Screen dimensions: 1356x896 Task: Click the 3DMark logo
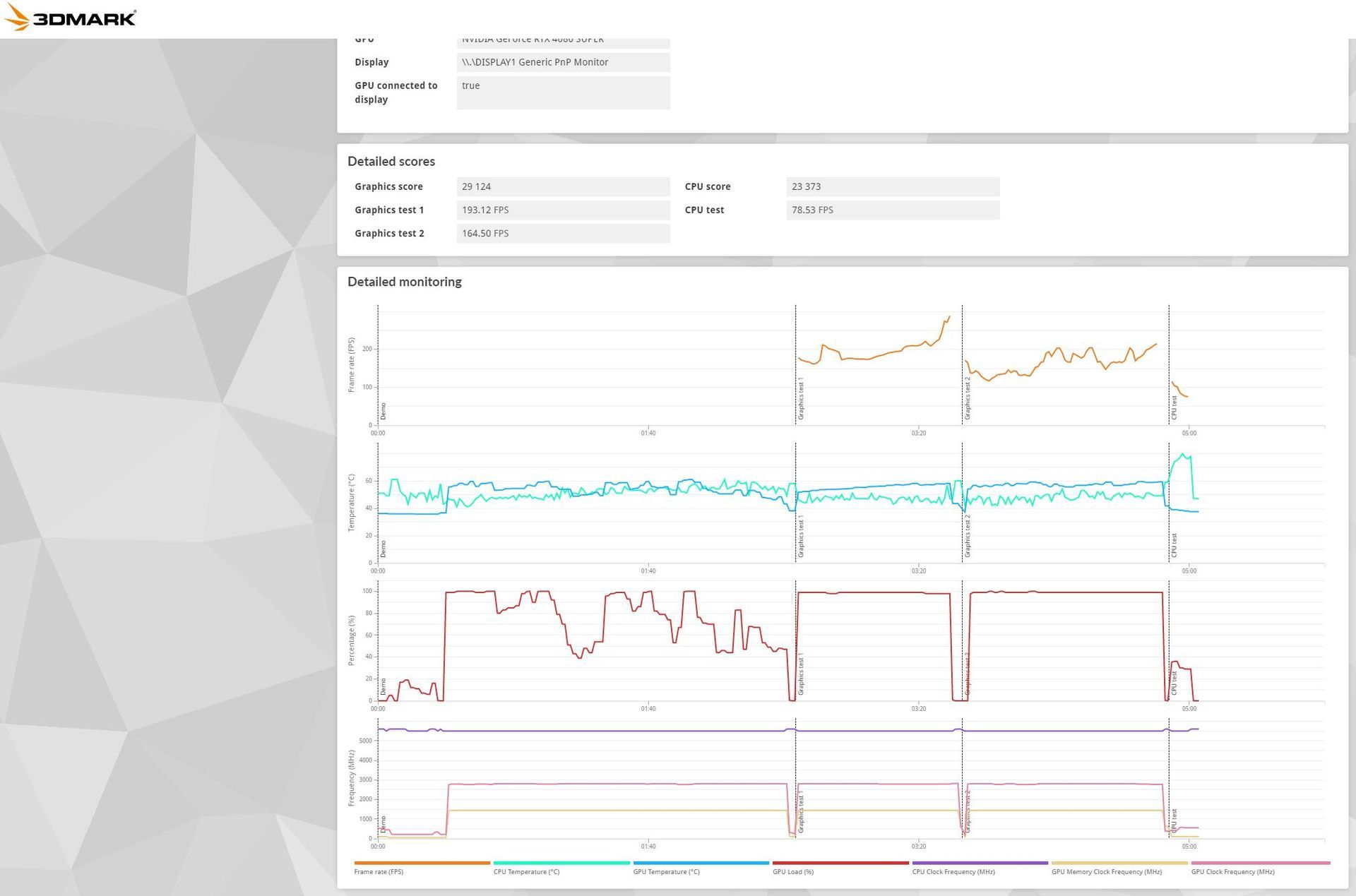click(x=71, y=18)
